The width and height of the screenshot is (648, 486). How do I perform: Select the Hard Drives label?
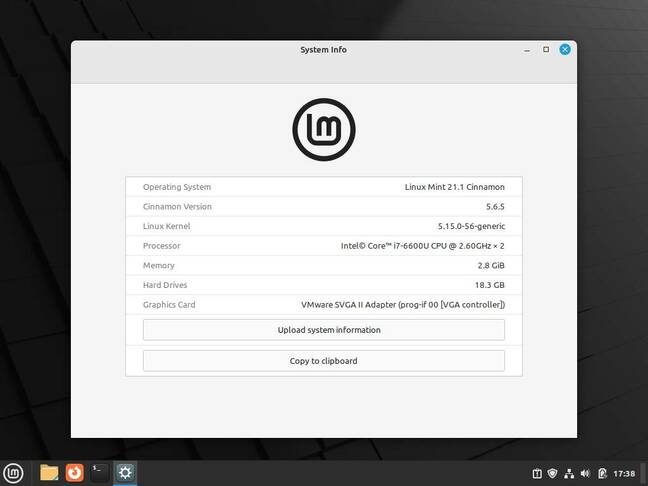(x=165, y=285)
